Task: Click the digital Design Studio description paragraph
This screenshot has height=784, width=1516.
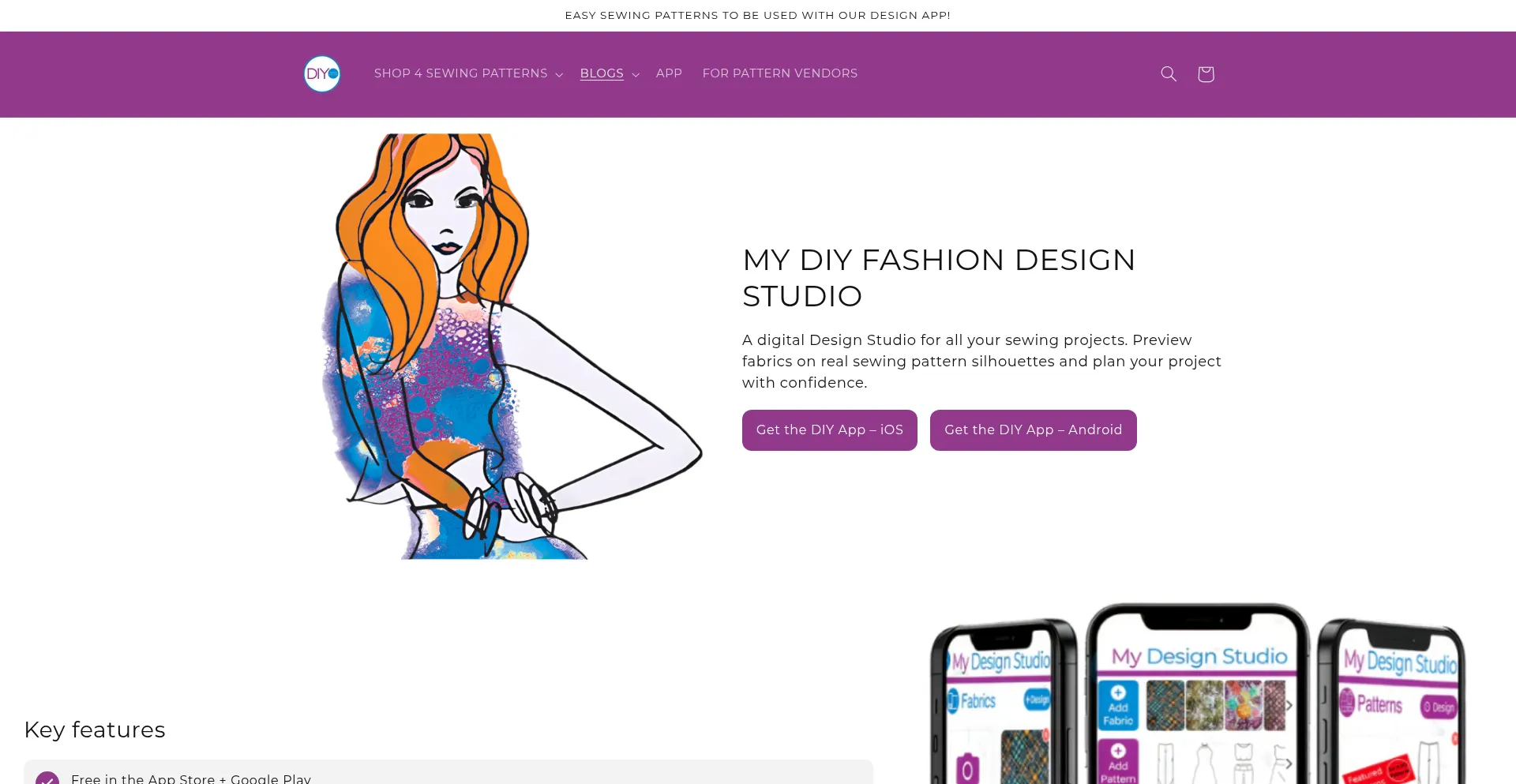Action: (981, 362)
